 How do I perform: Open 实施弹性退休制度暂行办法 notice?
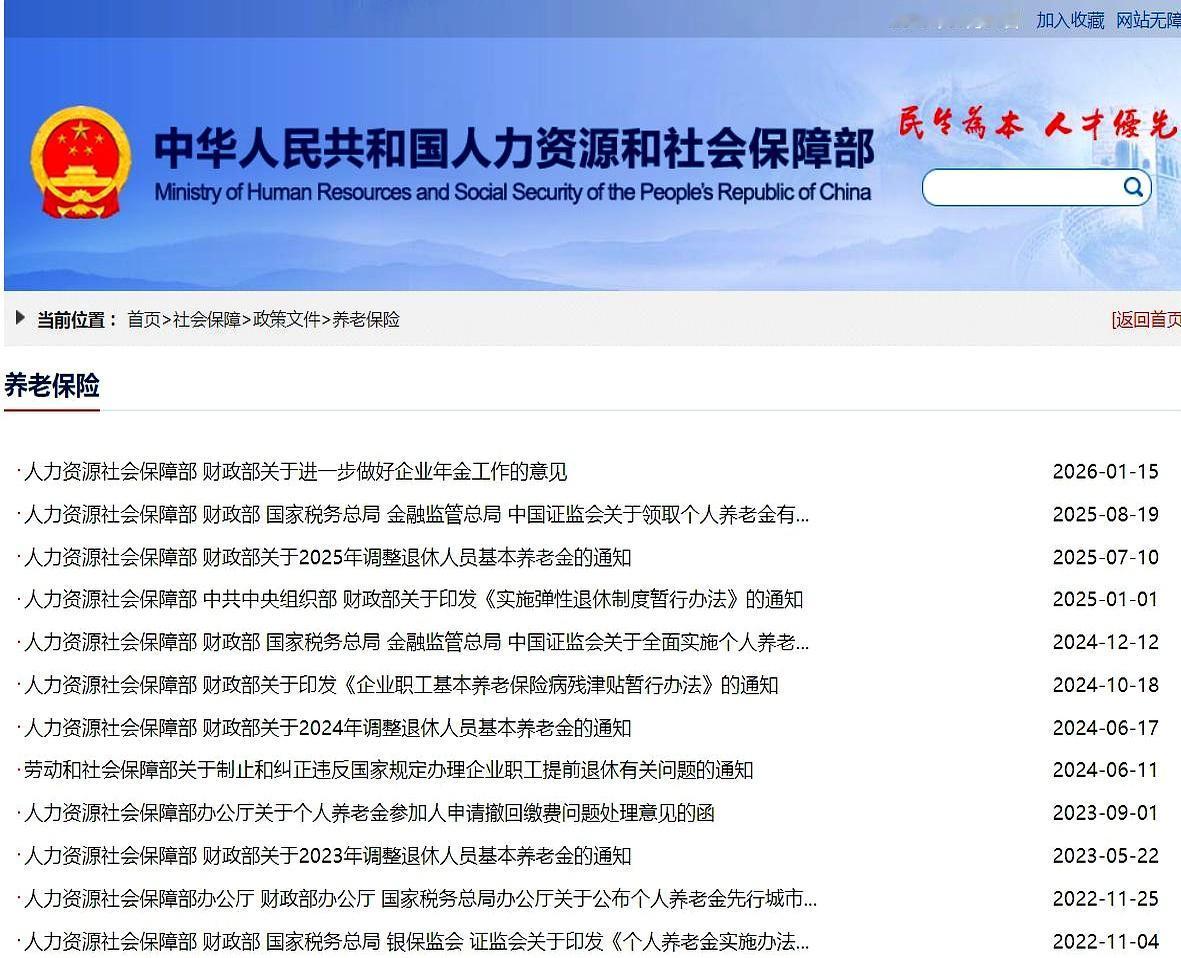pos(414,600)
